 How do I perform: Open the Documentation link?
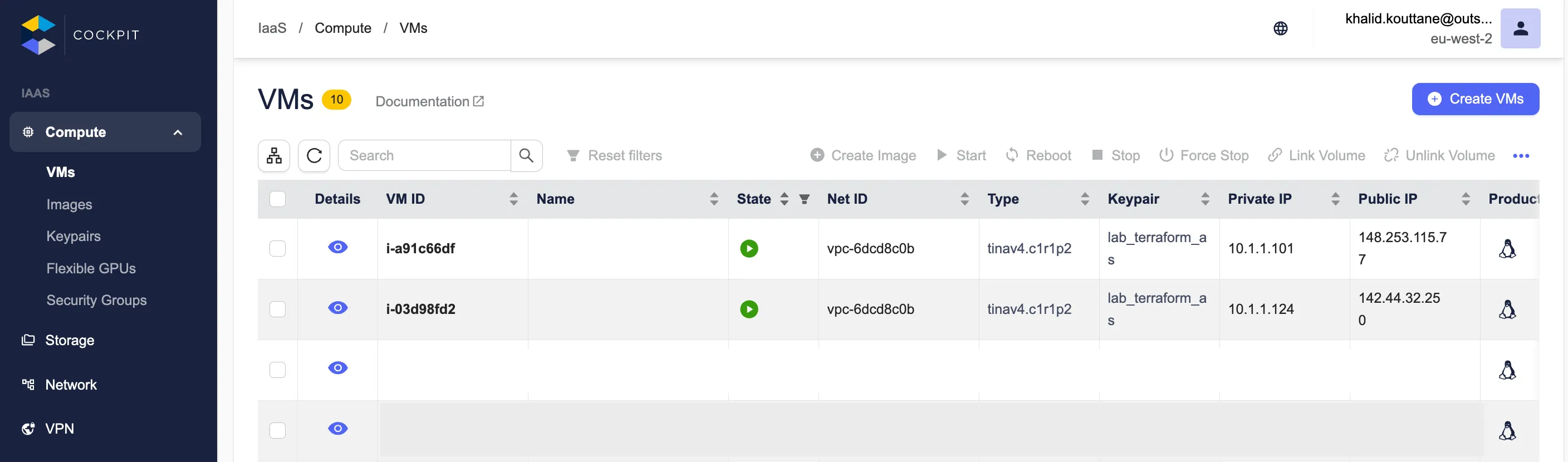click(x=429, y=102)
